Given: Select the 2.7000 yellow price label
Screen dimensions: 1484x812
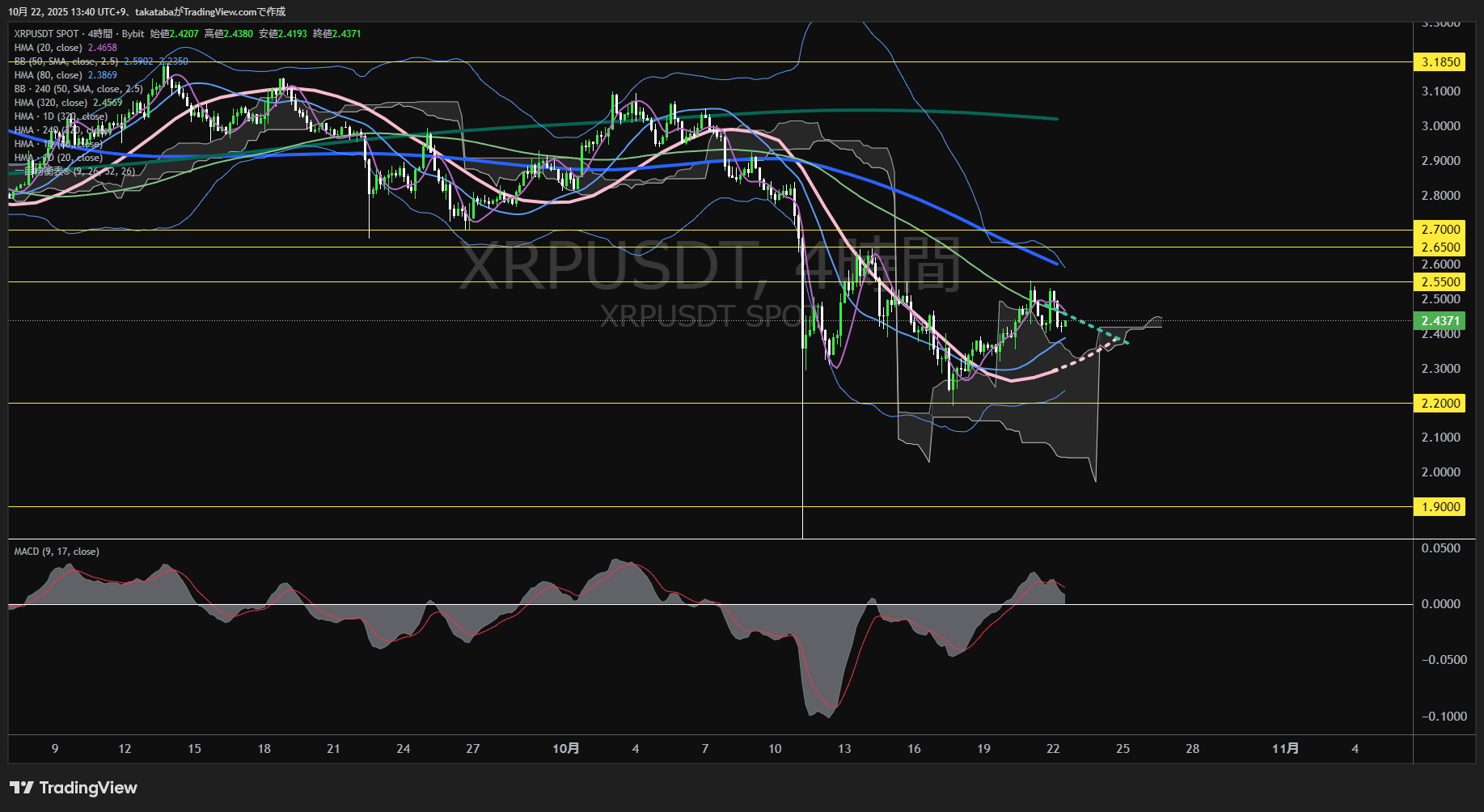Looking at the screenshot, I should pos(1440,230).
